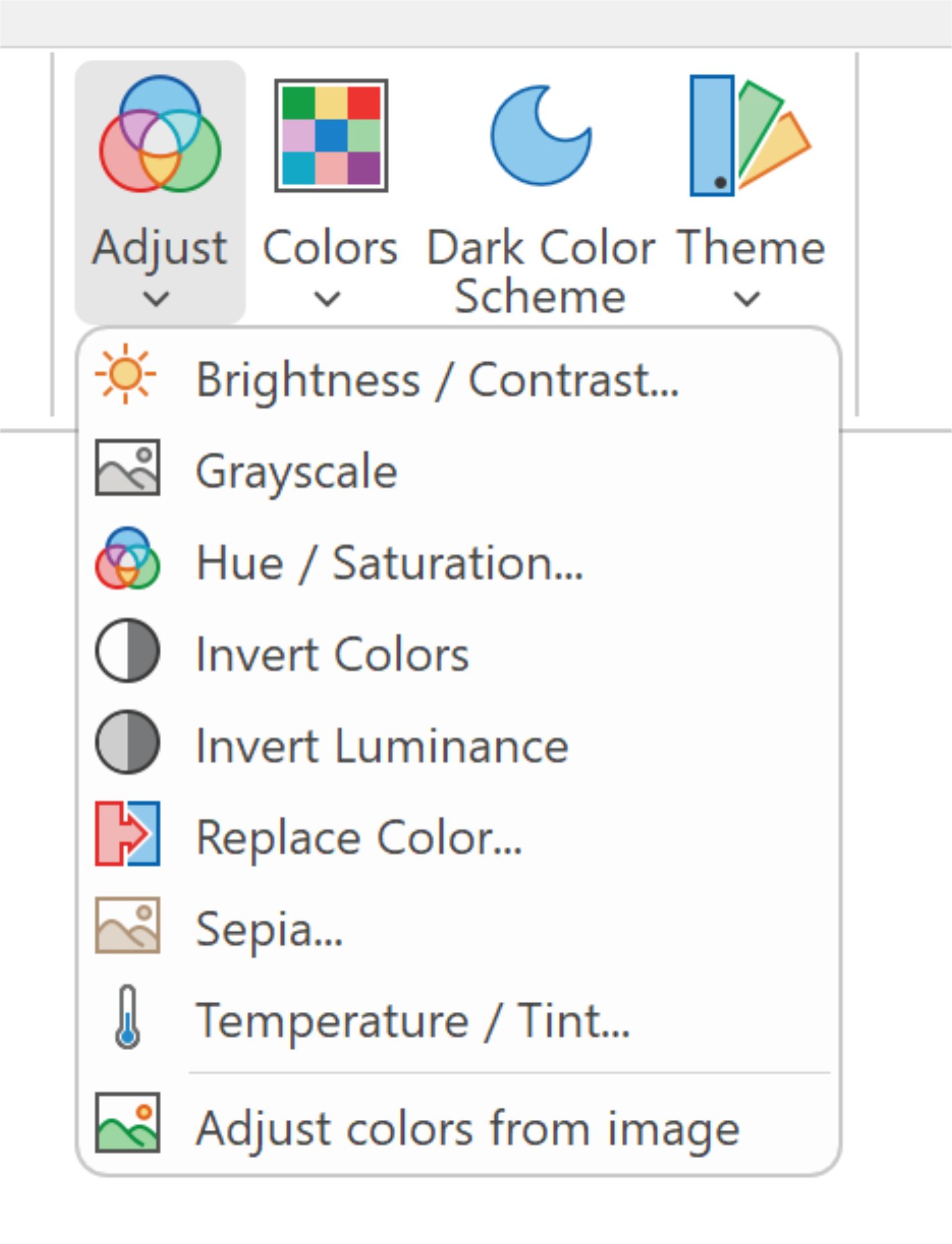This screenshot has width=952, height=1244.
Task: Select Adjust colors from image text
Action: coord(468,1129)
